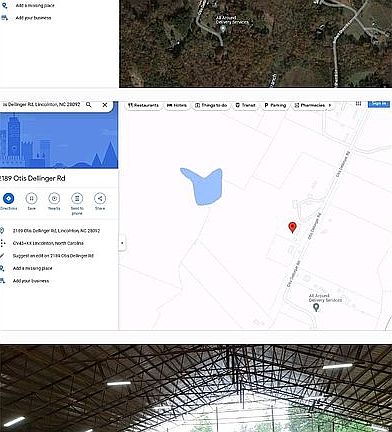Show more category chips with arrow

(x=330, y=105)
